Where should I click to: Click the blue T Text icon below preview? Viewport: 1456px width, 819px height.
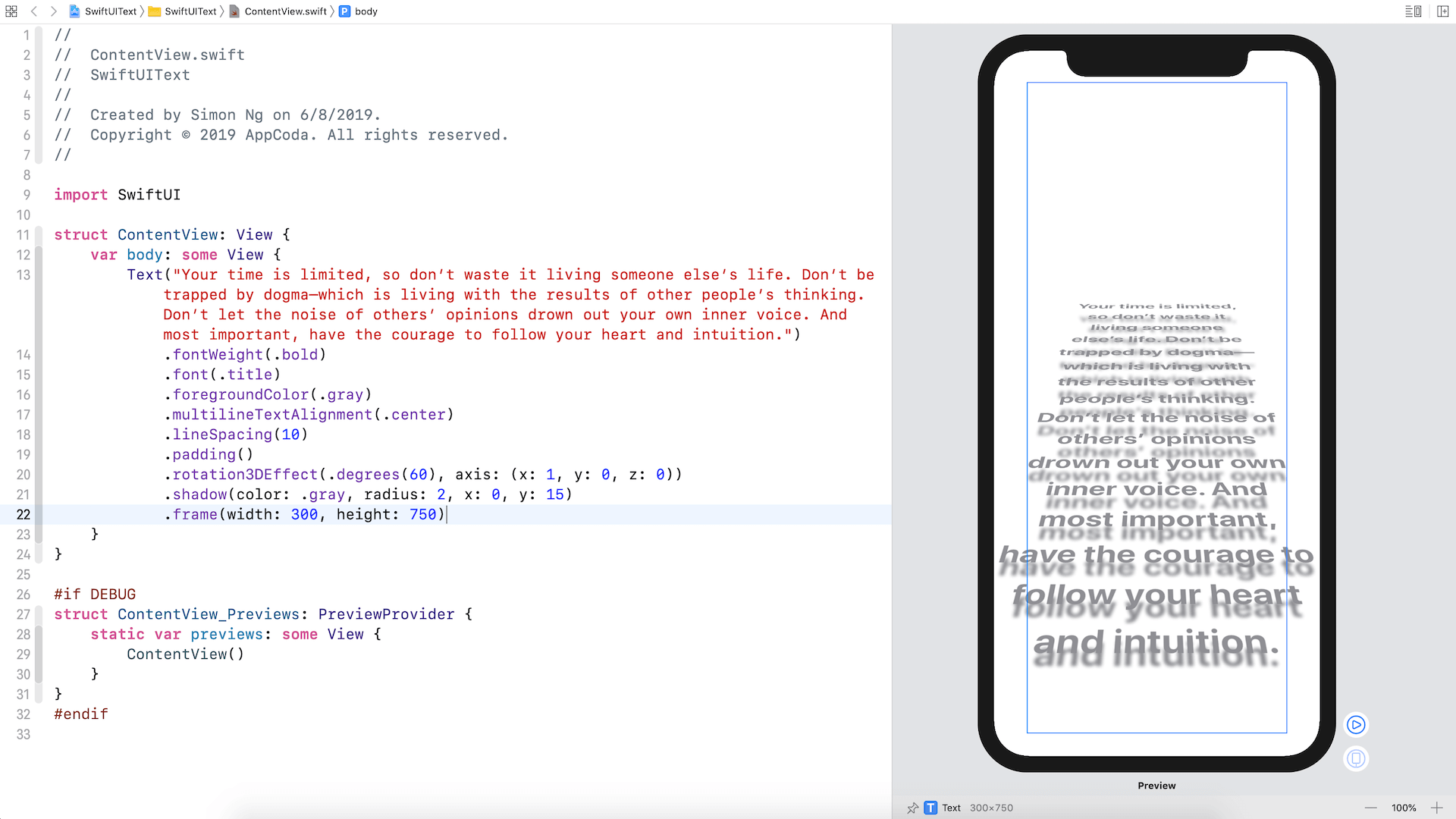(931, 808)
